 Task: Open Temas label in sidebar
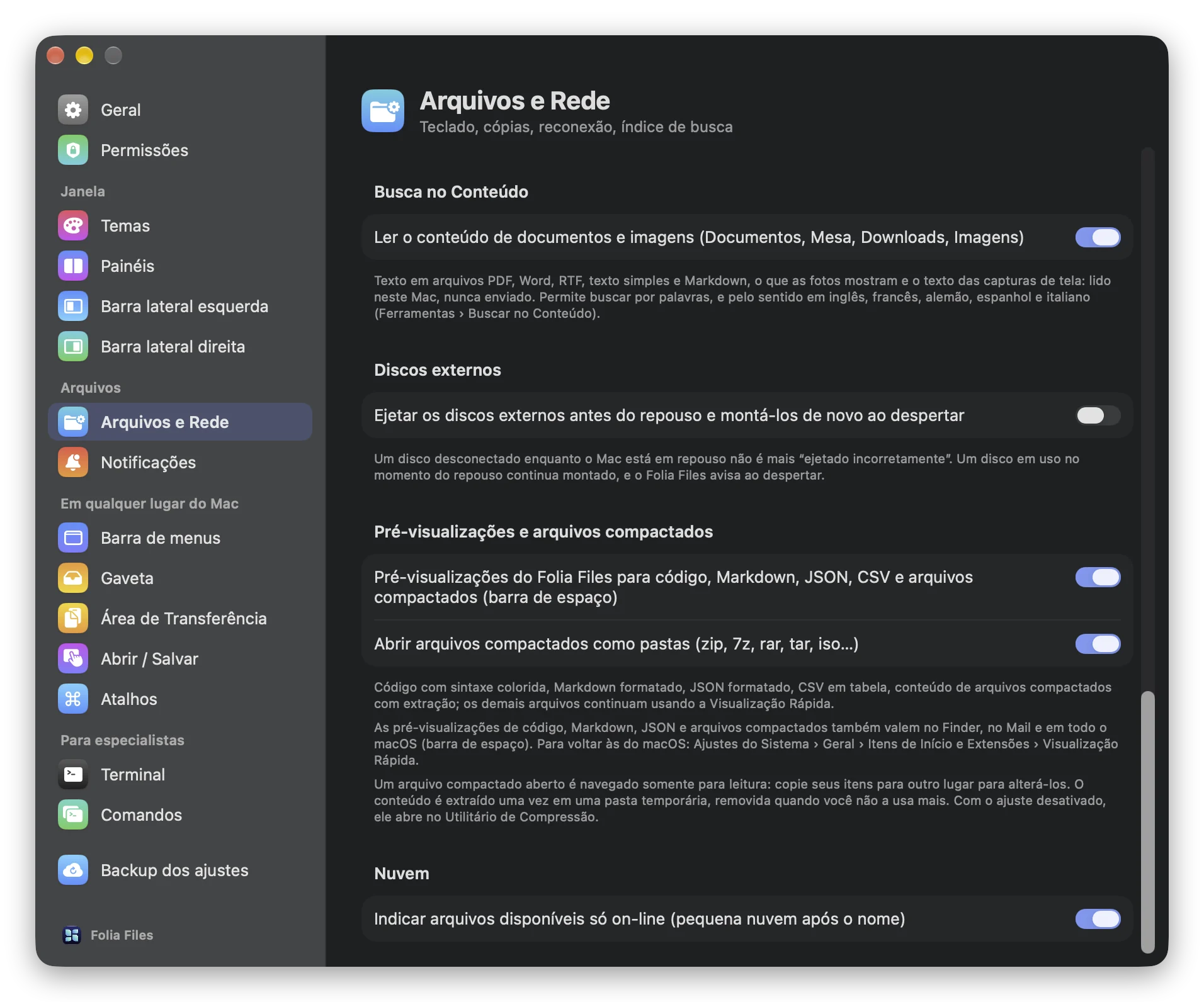pos(125,226)
